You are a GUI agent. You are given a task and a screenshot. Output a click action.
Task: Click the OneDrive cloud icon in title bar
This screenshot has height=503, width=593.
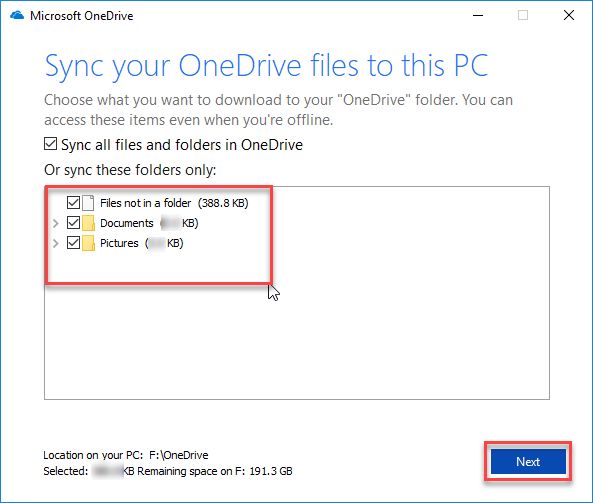pyautogui.click(x=17, y=16)
